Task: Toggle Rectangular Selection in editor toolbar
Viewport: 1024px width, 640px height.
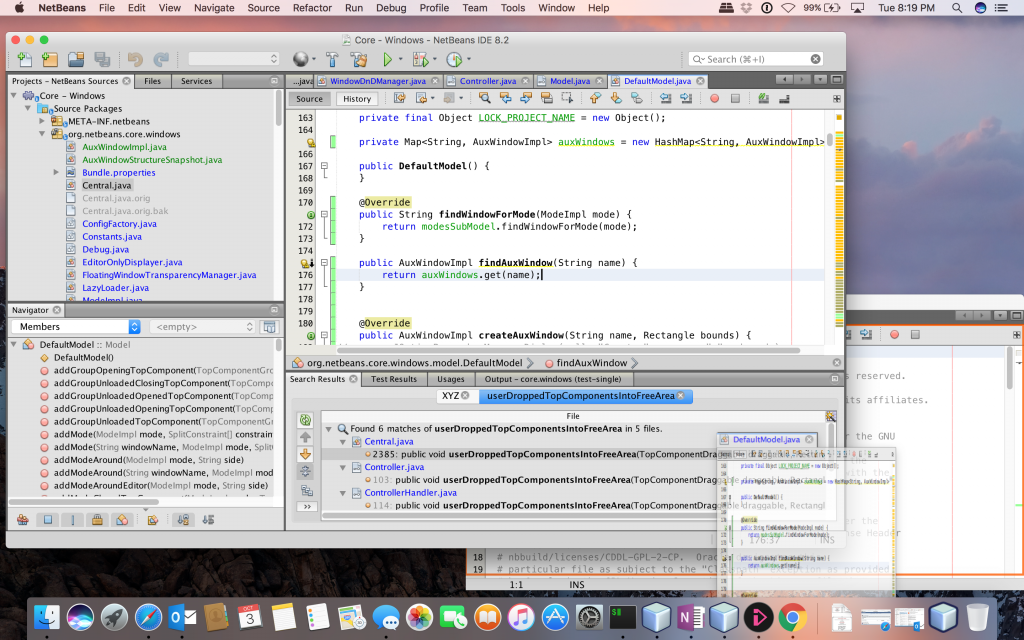Action: [567, 99]
